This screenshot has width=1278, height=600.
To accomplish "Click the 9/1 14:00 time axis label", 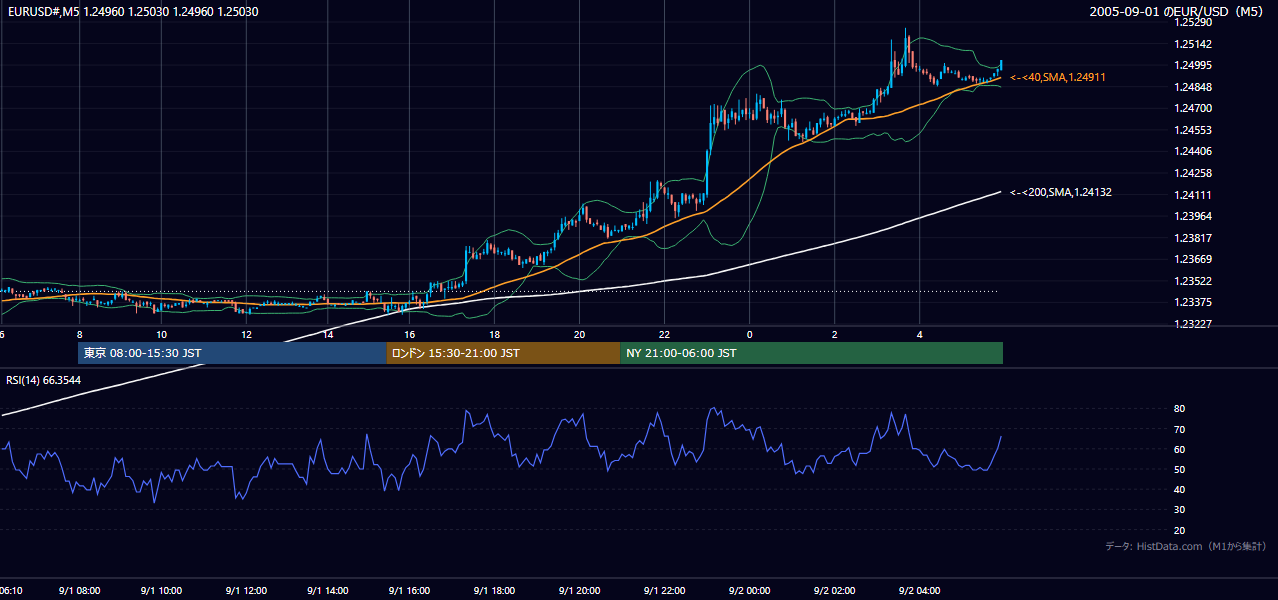I will click(x=328, y=591).
